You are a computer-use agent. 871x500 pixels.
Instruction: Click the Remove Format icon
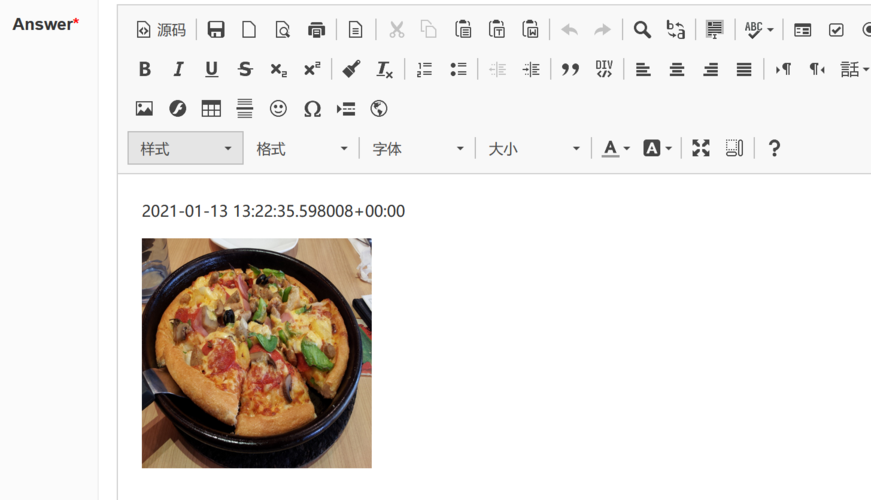coord(384,69)
